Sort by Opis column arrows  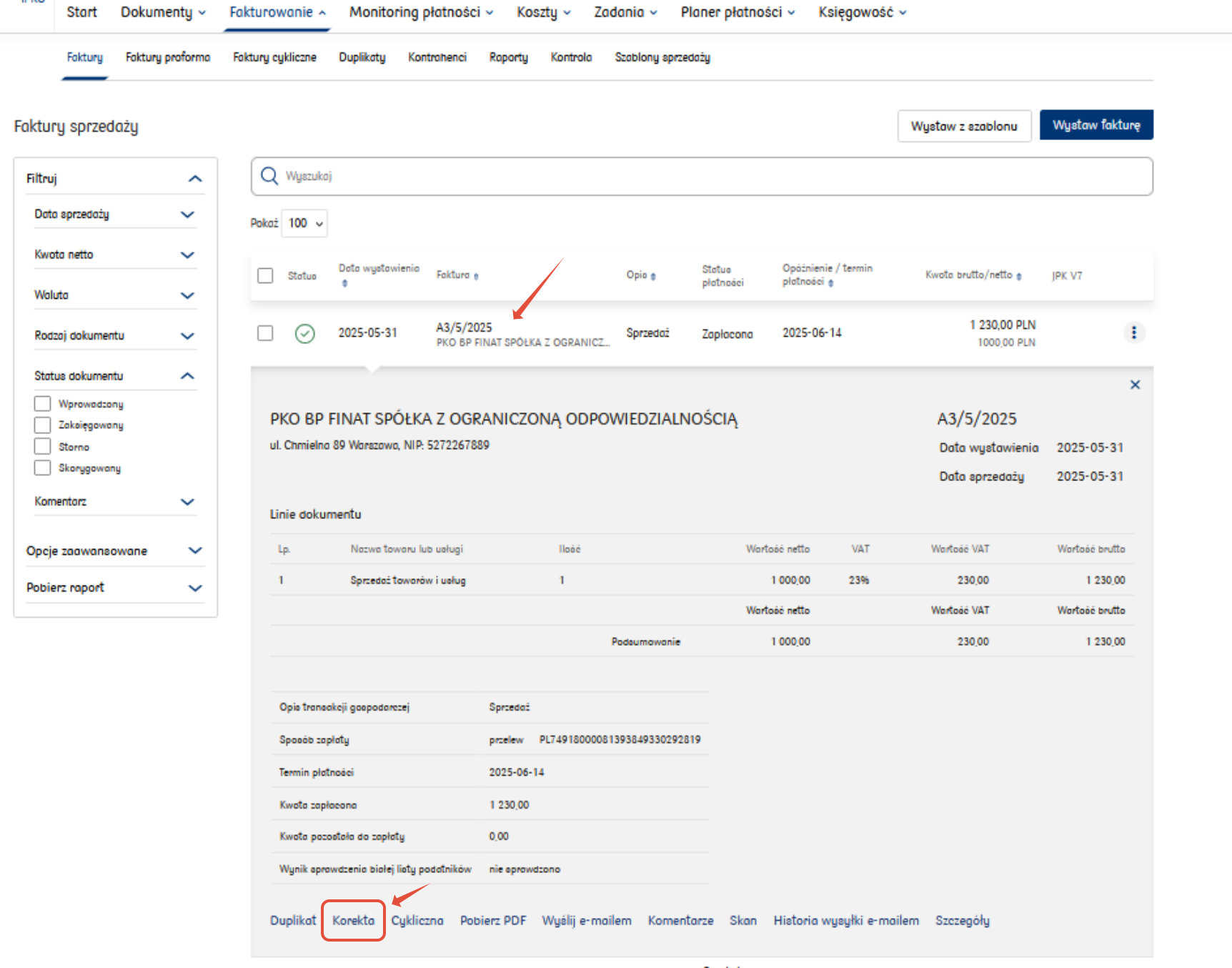[653, 276]
